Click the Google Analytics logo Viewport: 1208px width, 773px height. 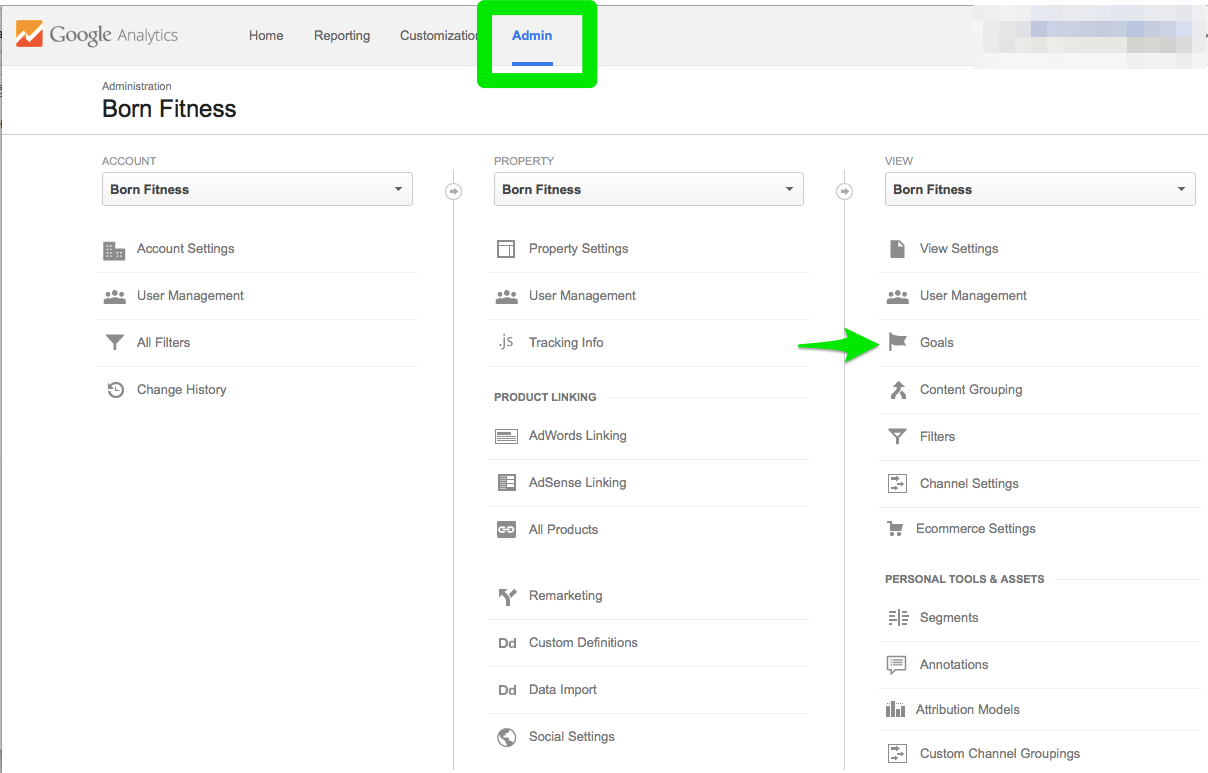(x=97, y=35)
